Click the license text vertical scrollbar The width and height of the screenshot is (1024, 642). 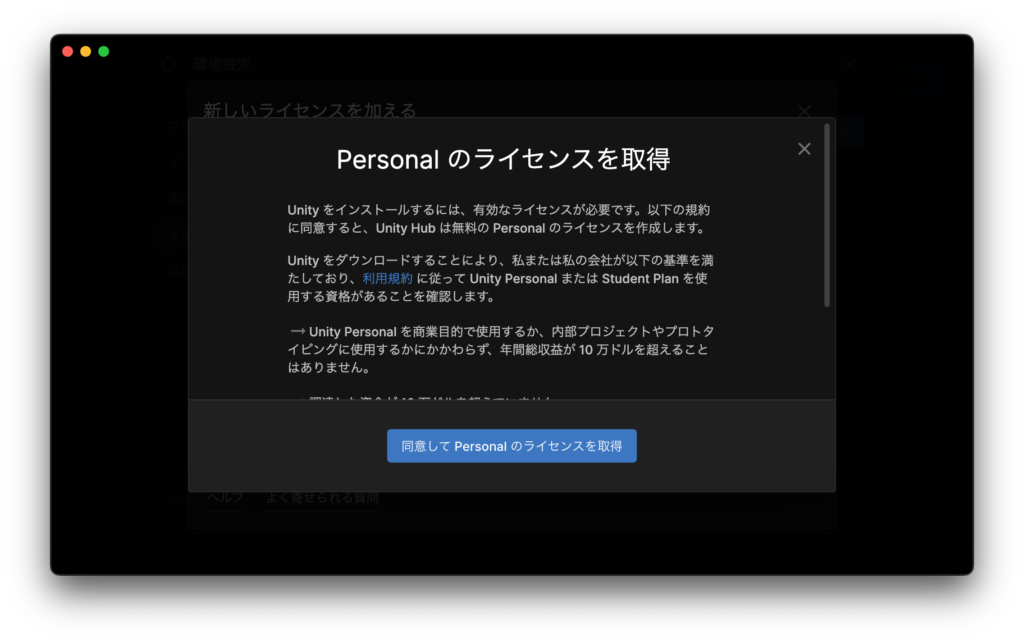[x=827, y=216]
